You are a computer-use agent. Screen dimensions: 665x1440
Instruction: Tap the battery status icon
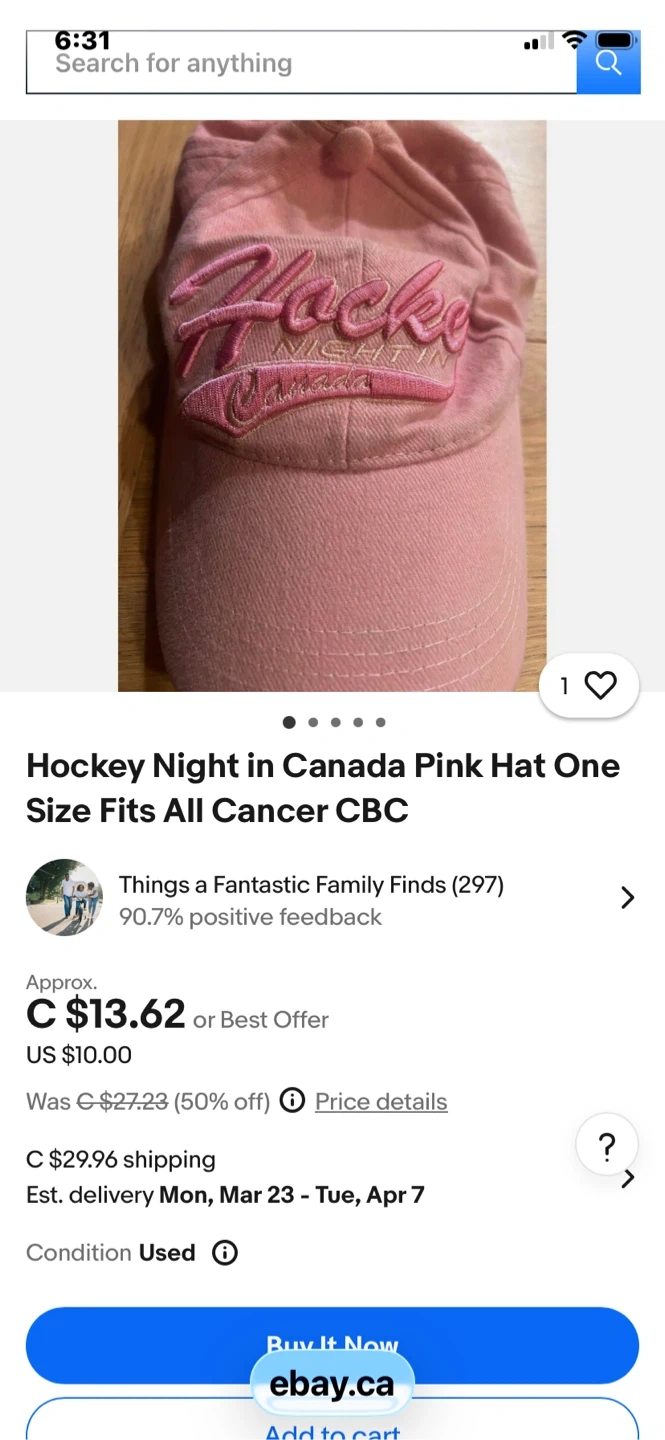(615, 41)
